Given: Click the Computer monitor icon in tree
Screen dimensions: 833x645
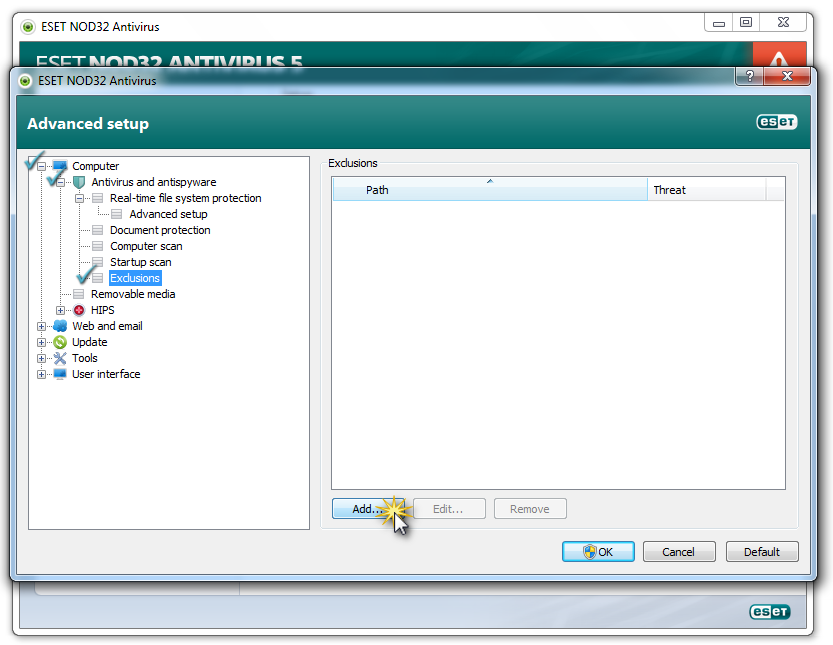Looking at the screenshot, I should point(60,166).
